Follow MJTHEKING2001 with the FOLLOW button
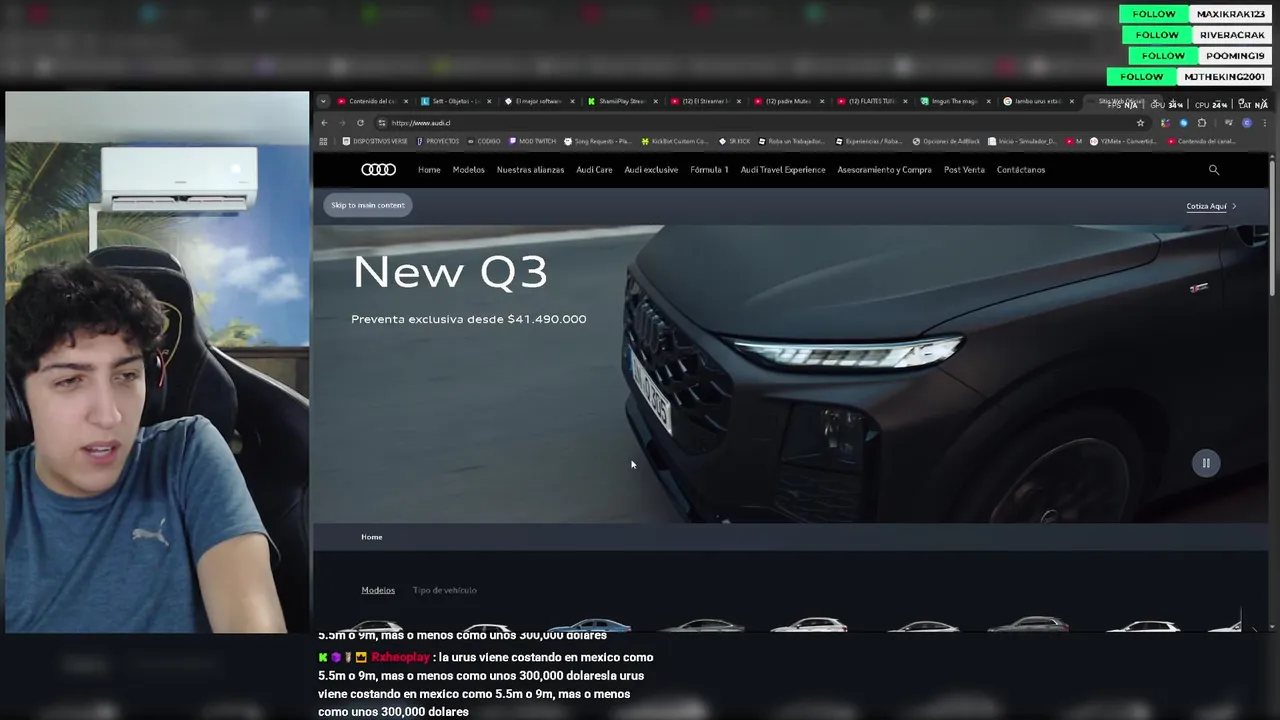Screen dimensions: 1280x720 tap(1141, 77)
